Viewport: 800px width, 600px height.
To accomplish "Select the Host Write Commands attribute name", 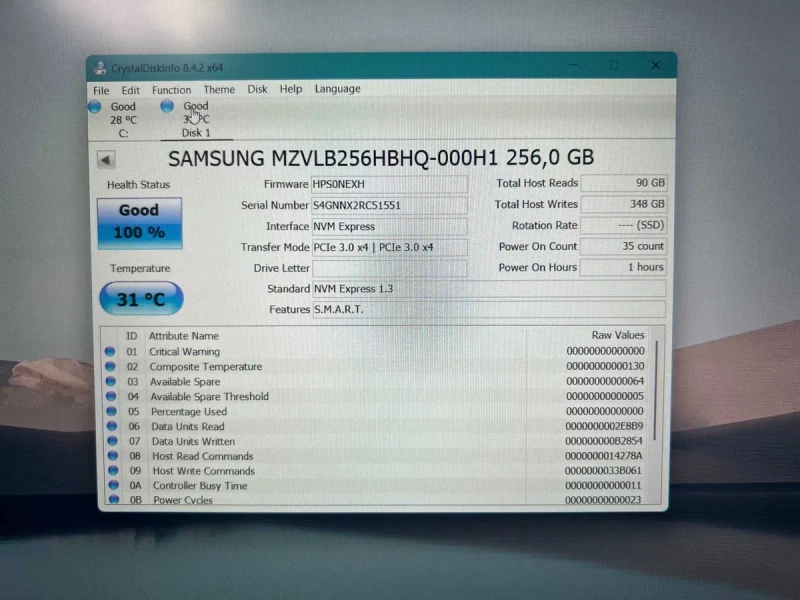I will coord(204,470).
